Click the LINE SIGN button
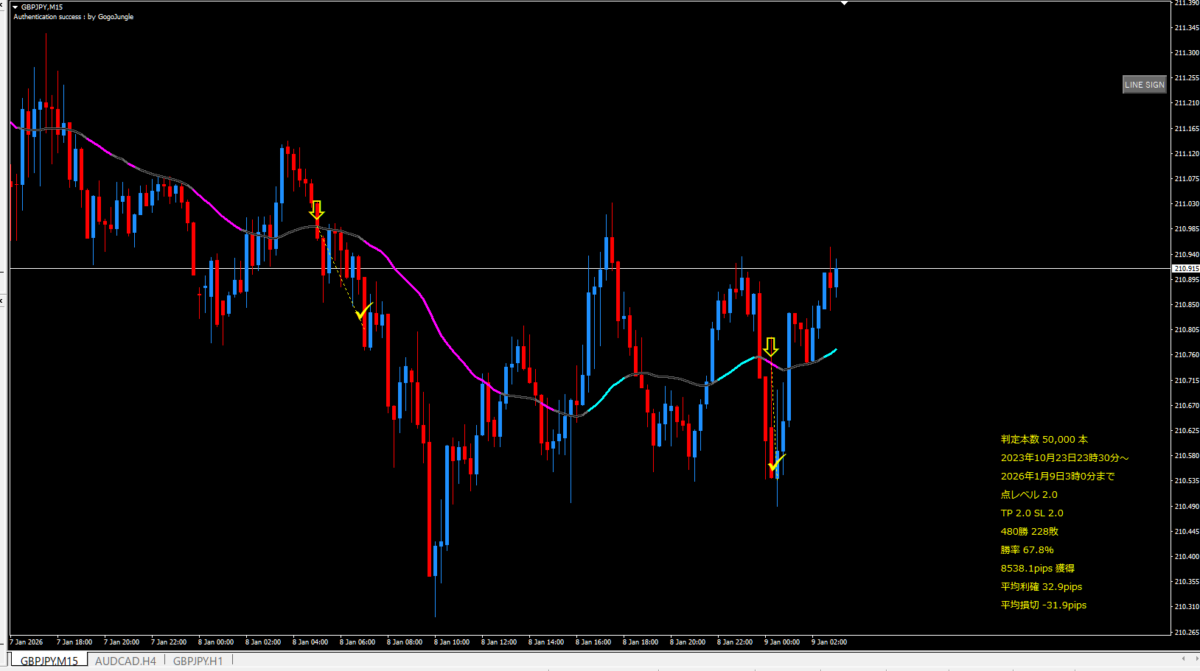The width and height of the screenshot is (1200, 671). pyautogui.click(x=1144, y=85)
